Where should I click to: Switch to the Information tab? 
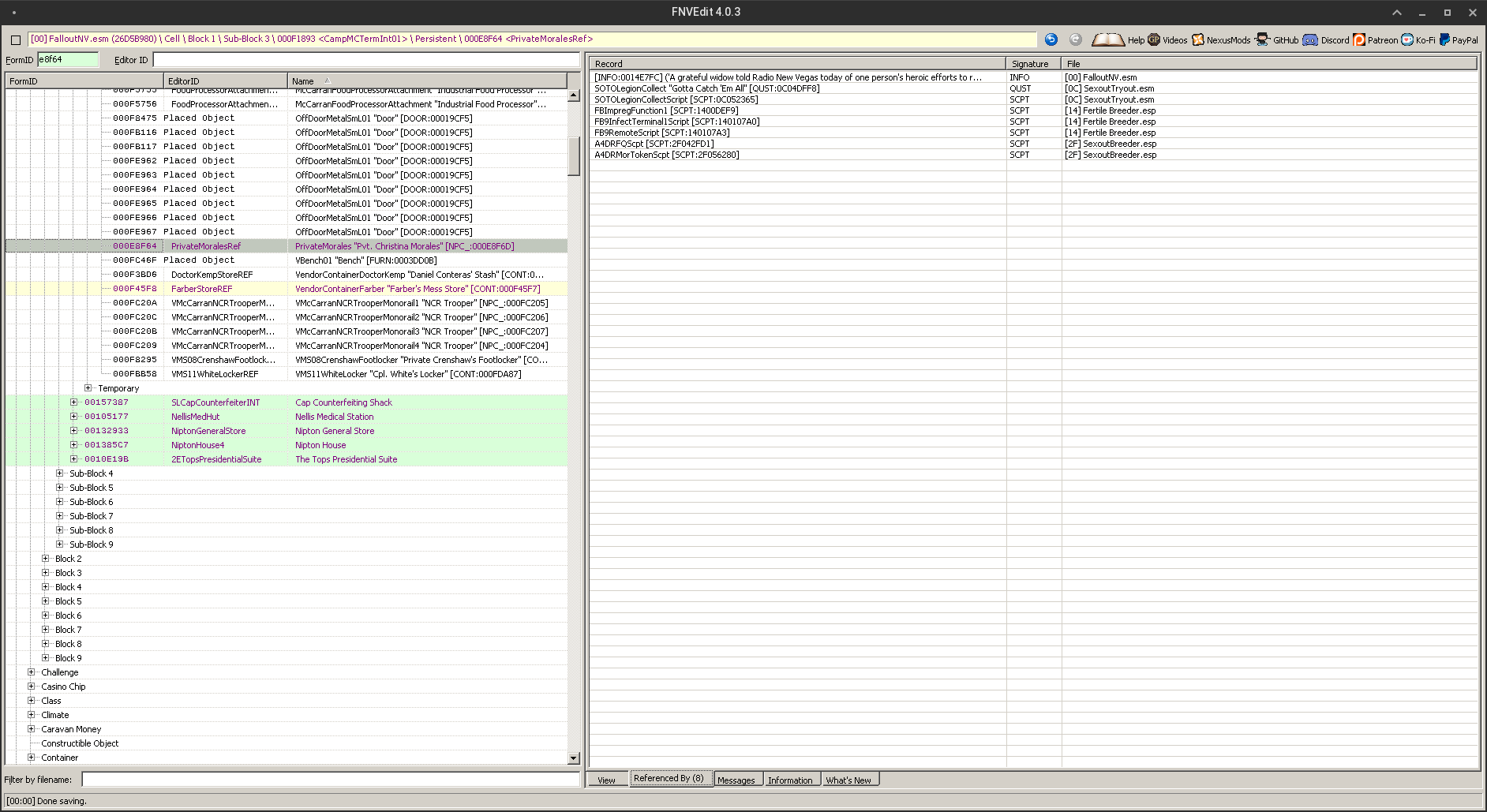point(790,780)
